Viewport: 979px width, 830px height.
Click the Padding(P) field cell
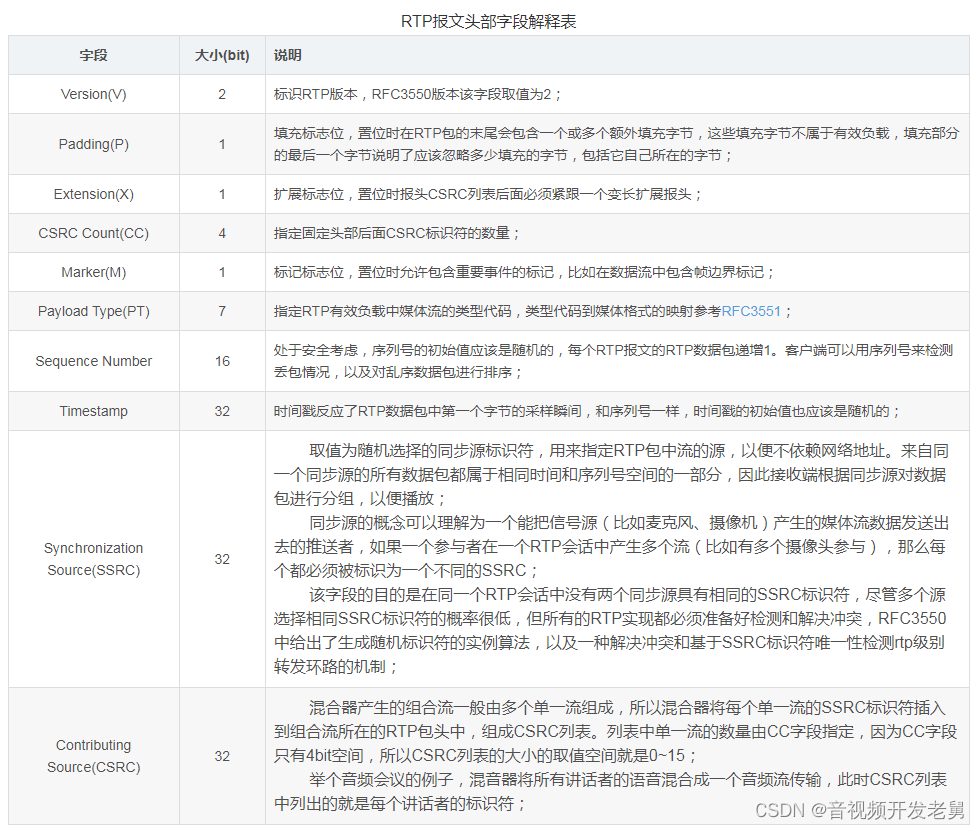(x=94, y=144)
